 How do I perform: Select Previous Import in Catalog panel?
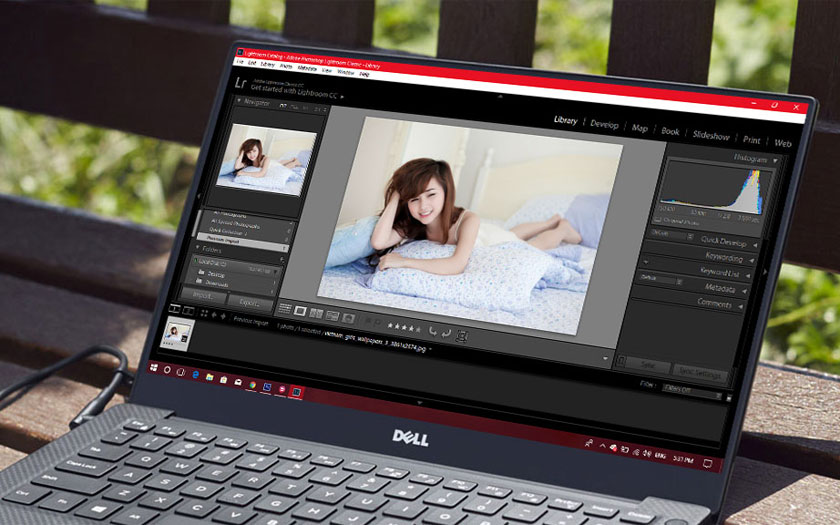(242, 241)
